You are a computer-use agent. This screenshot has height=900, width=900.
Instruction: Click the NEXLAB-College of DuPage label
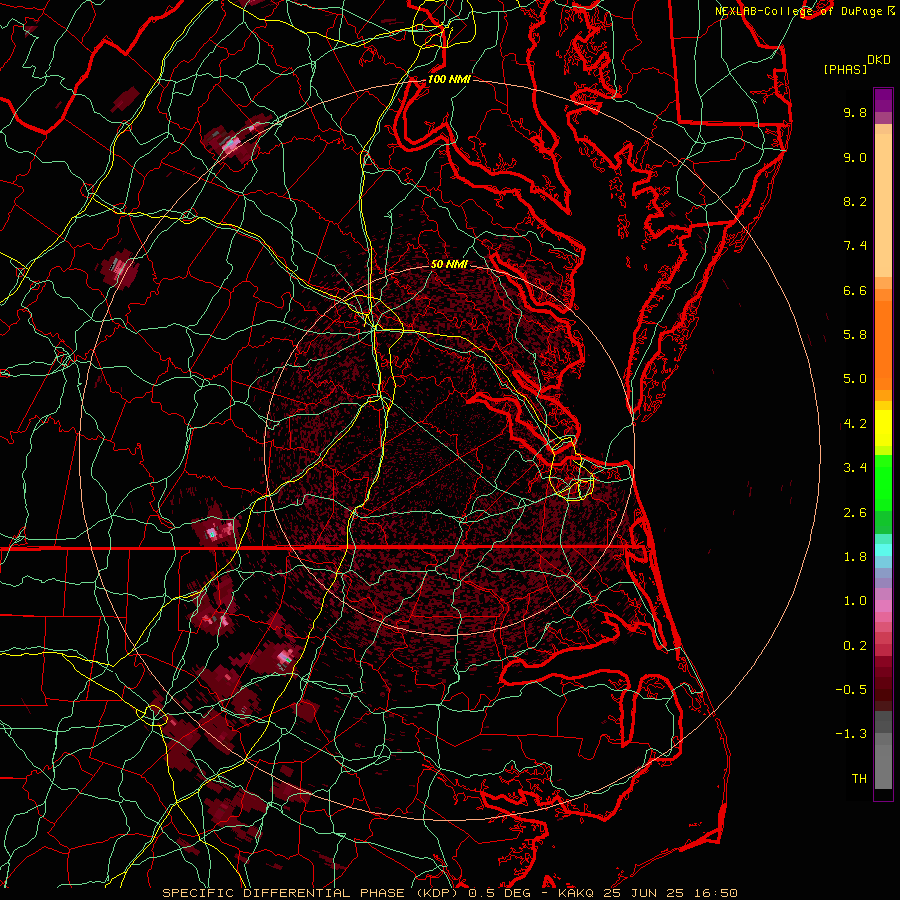click(800, 11)
